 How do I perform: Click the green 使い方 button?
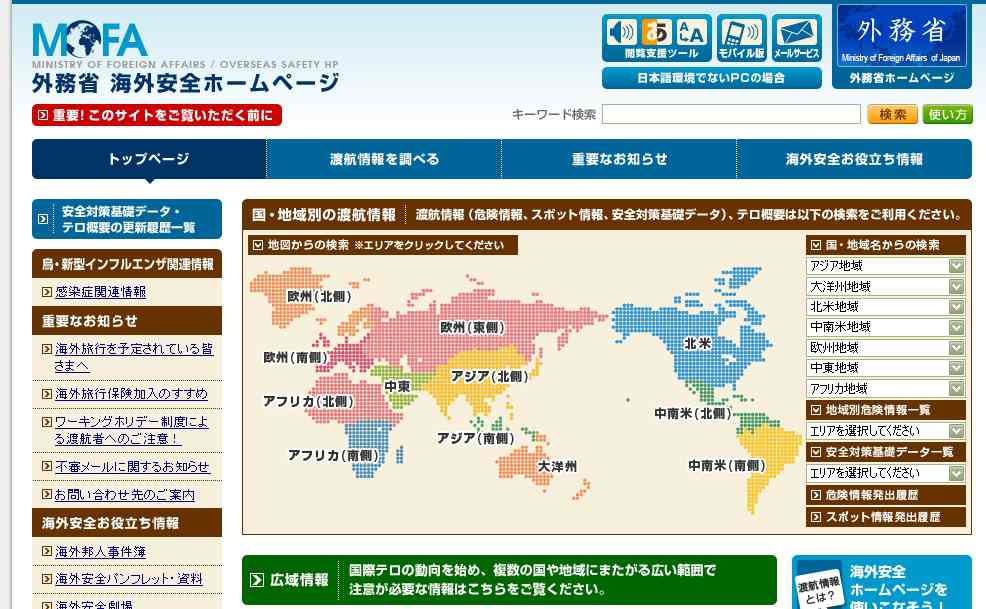(947, 115)
